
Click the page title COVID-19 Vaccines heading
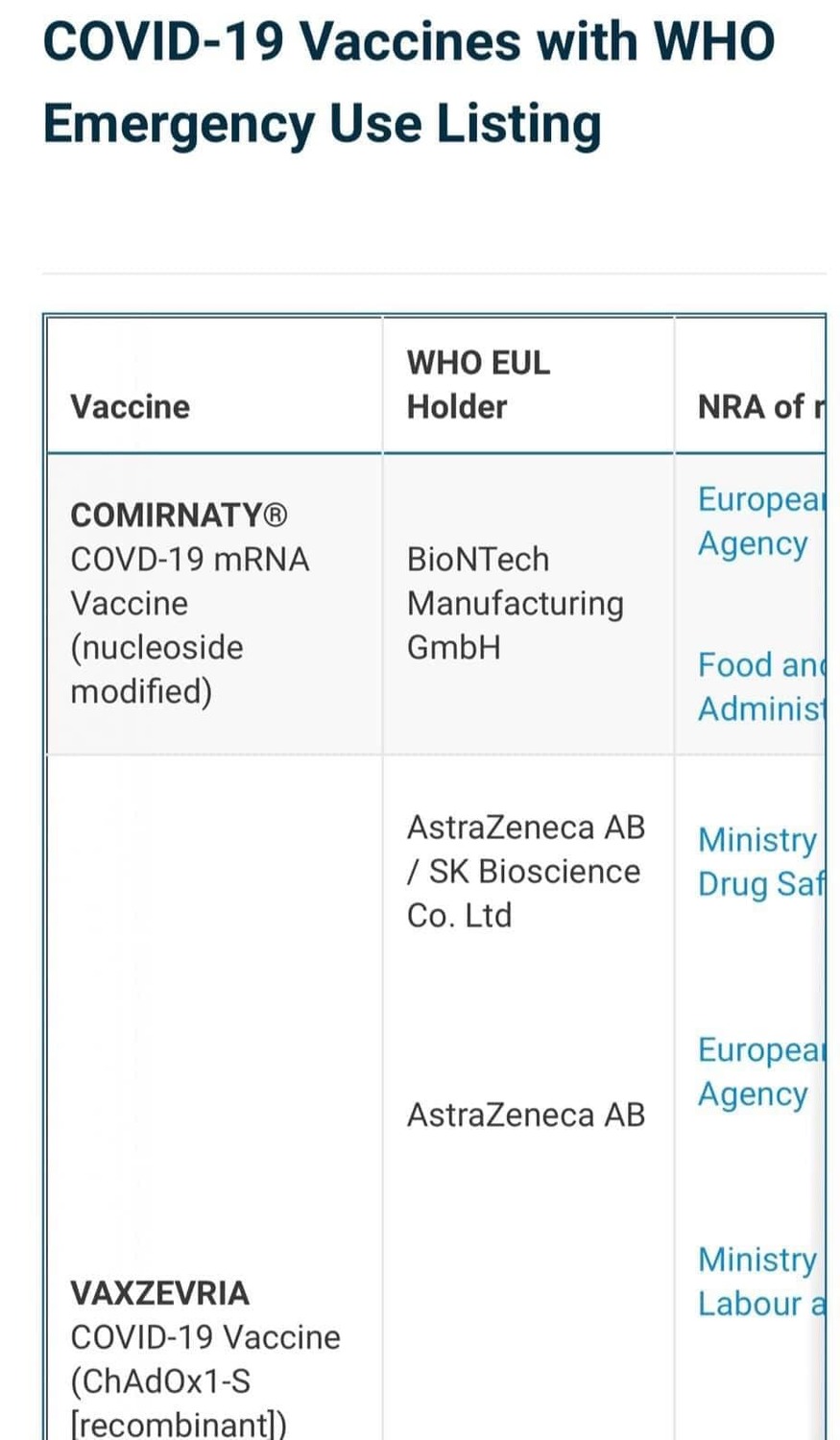pos(409,41)
